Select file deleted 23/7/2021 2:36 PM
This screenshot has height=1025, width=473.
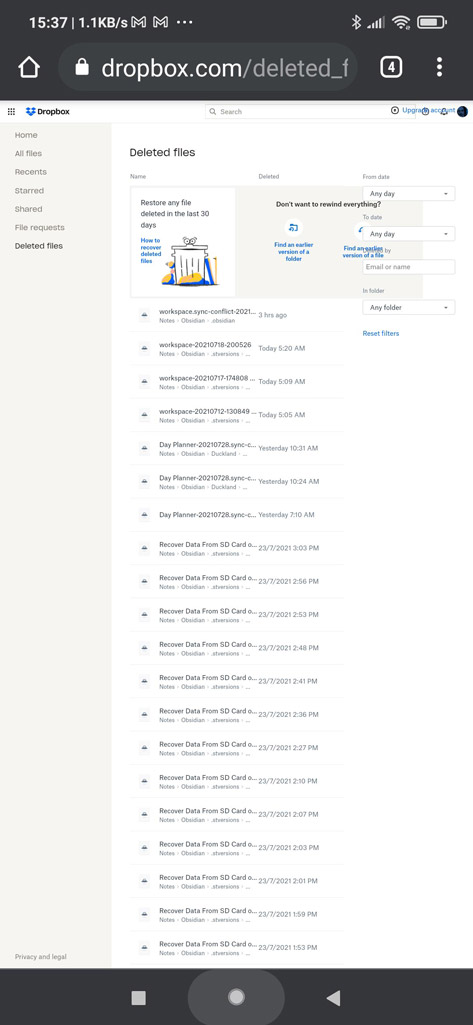click(x=236, y=714)
